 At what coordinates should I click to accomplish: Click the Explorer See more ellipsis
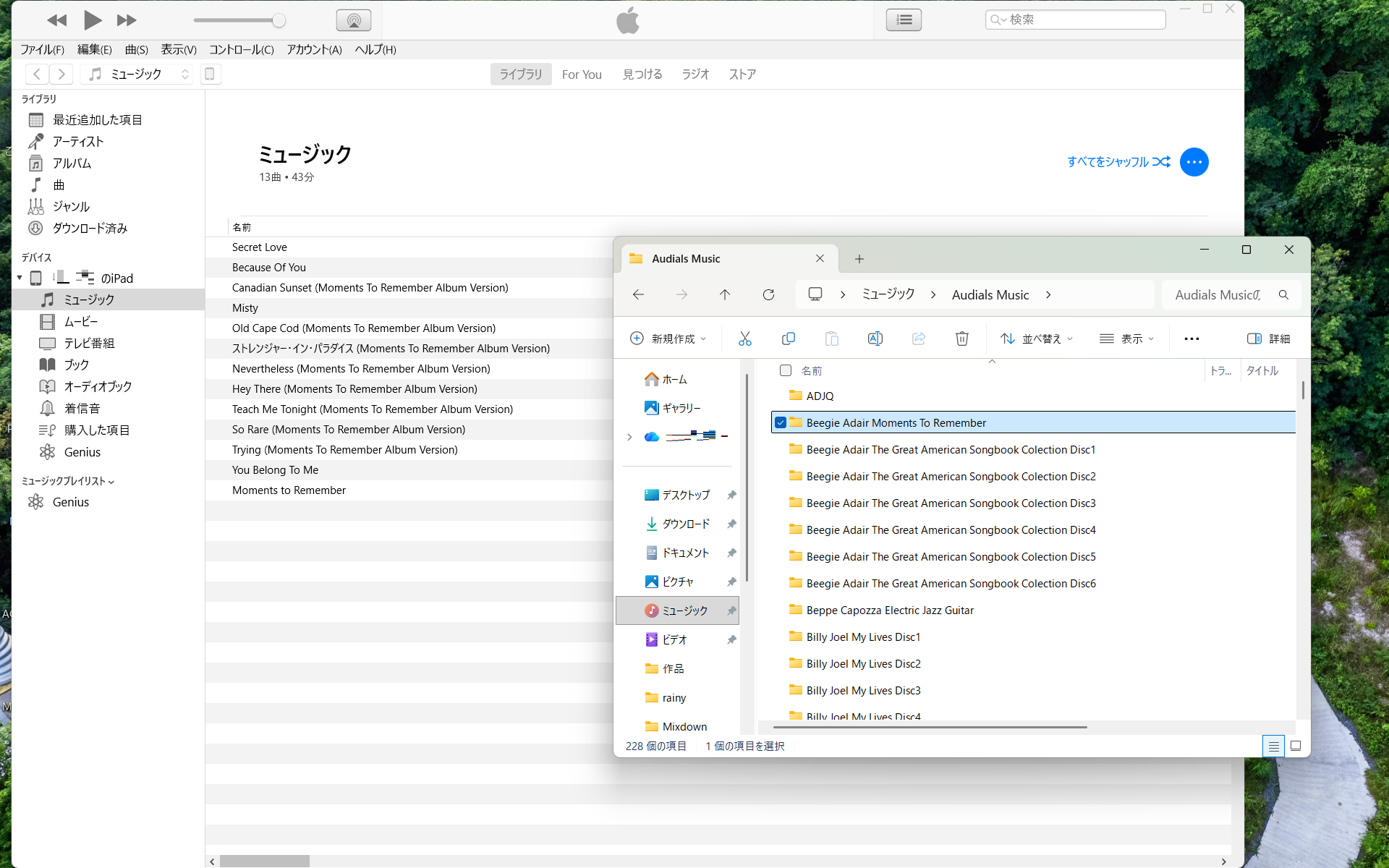1192,339
